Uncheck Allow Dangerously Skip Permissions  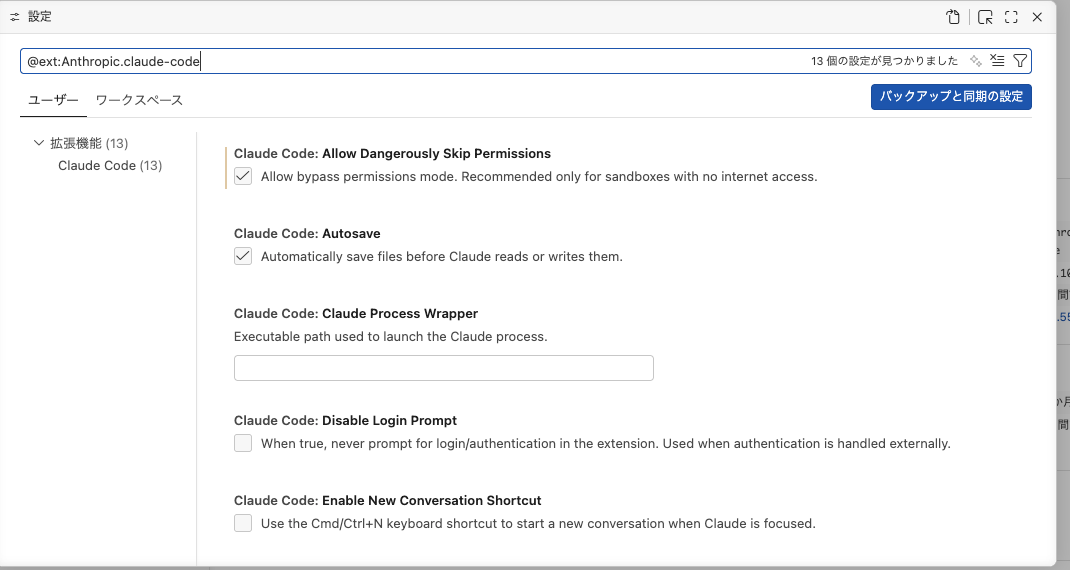point(243,177)
